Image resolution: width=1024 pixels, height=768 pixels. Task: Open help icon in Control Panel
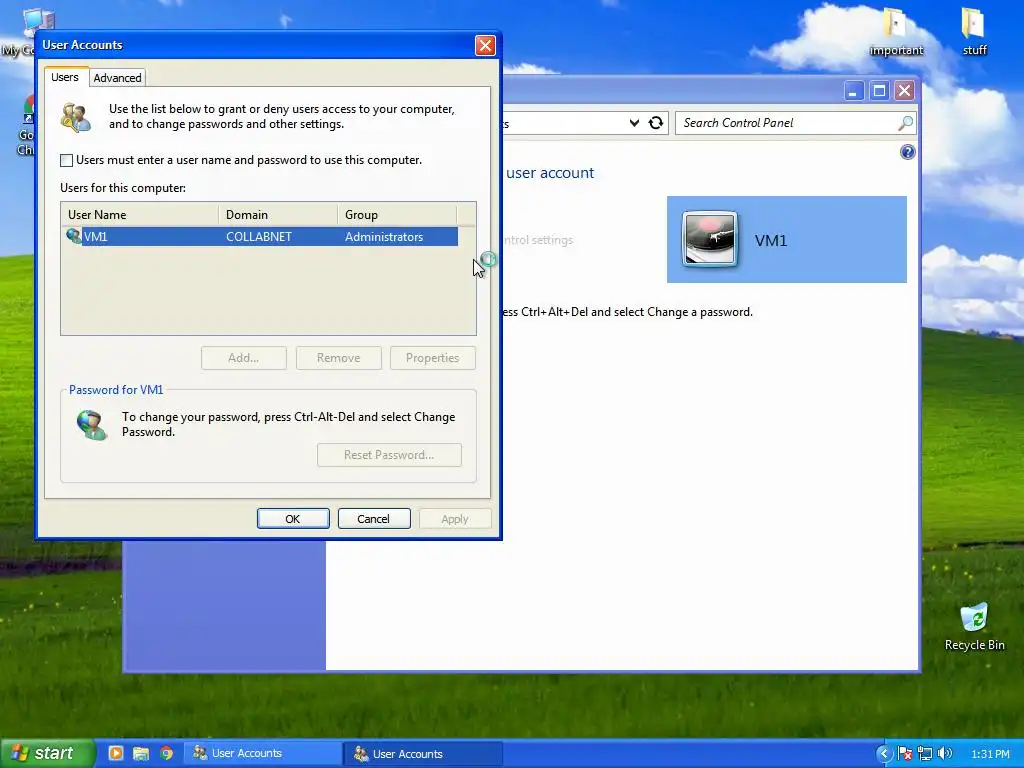907,152
